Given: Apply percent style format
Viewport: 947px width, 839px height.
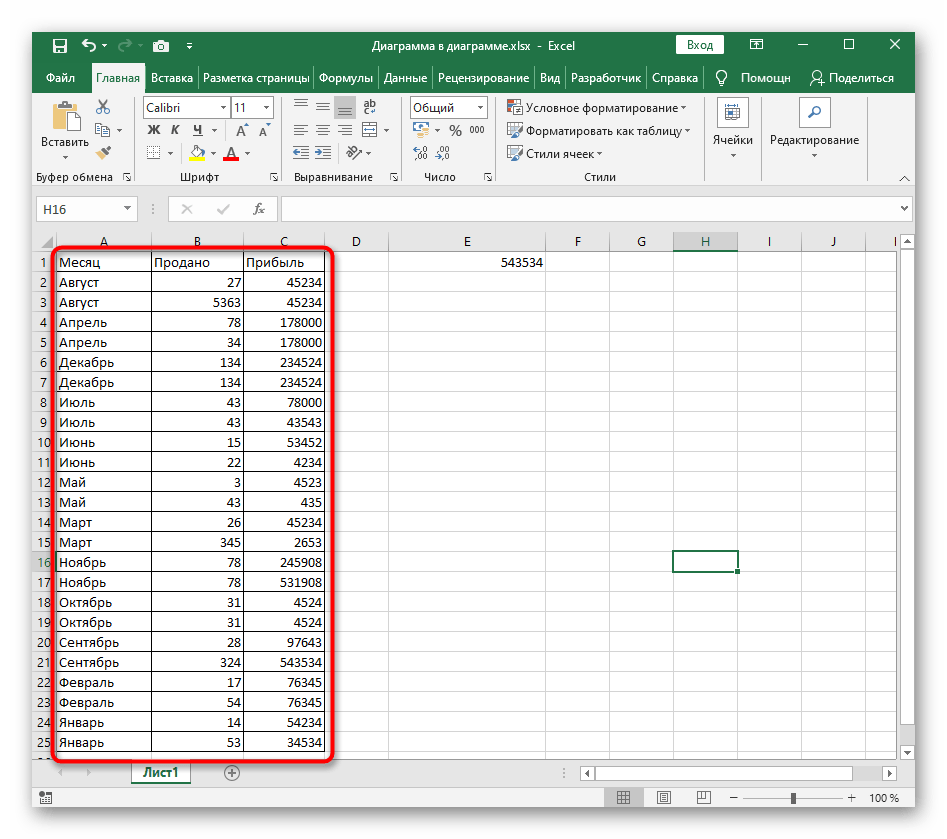Looking at the screenshot, I should click(455, 130).
